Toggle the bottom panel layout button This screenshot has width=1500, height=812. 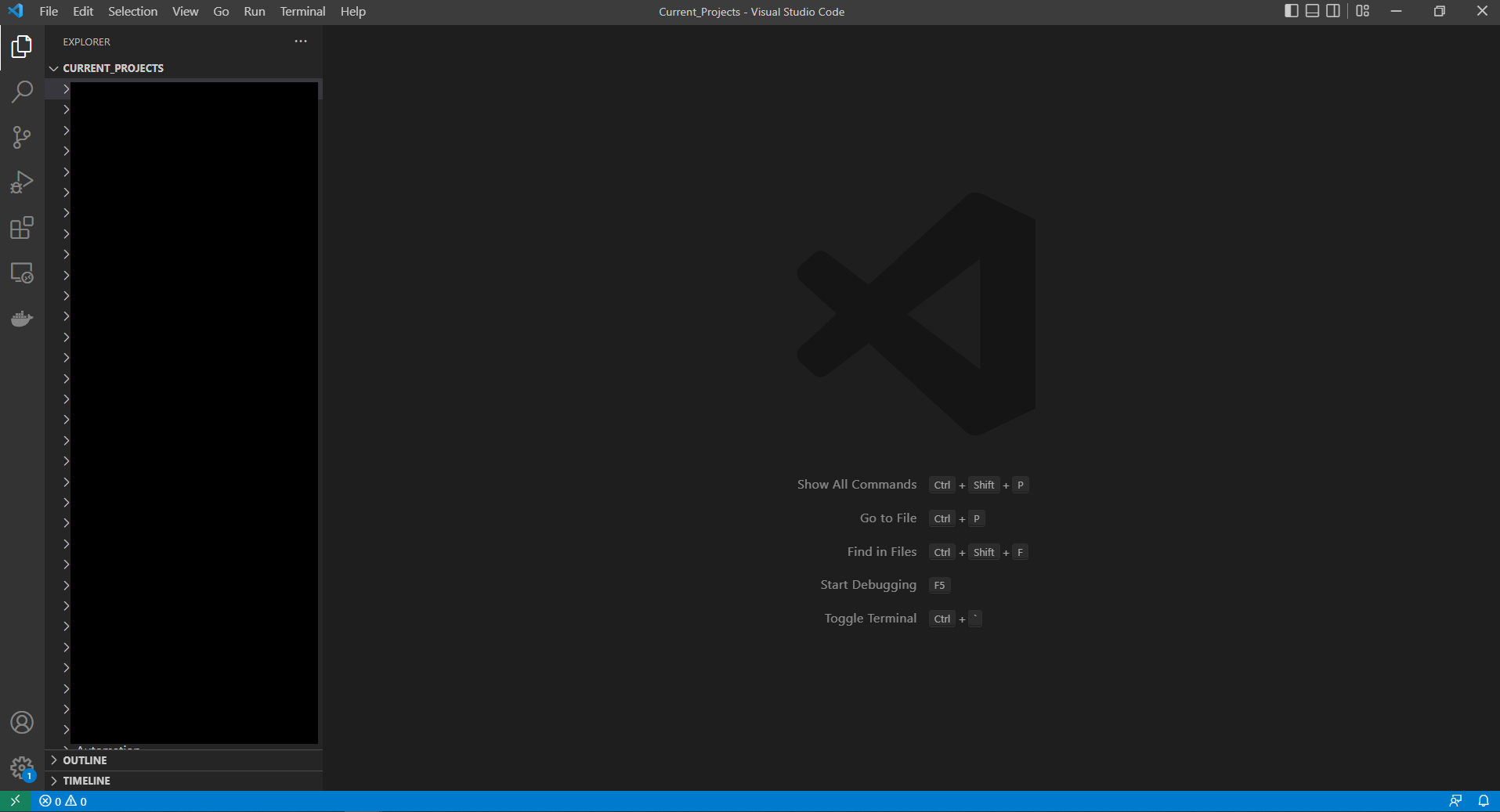tap(1312, 11)
